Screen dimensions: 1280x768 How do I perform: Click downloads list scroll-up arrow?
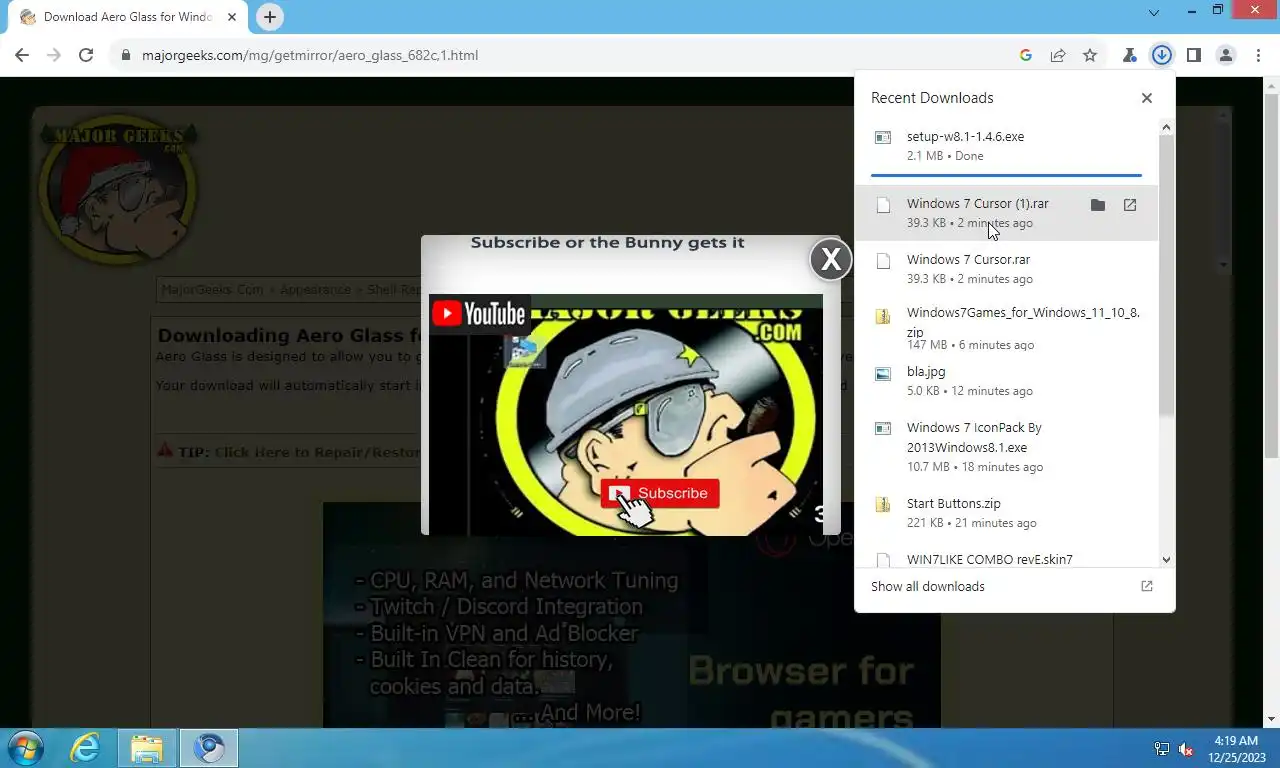[x=1166, y=127]
